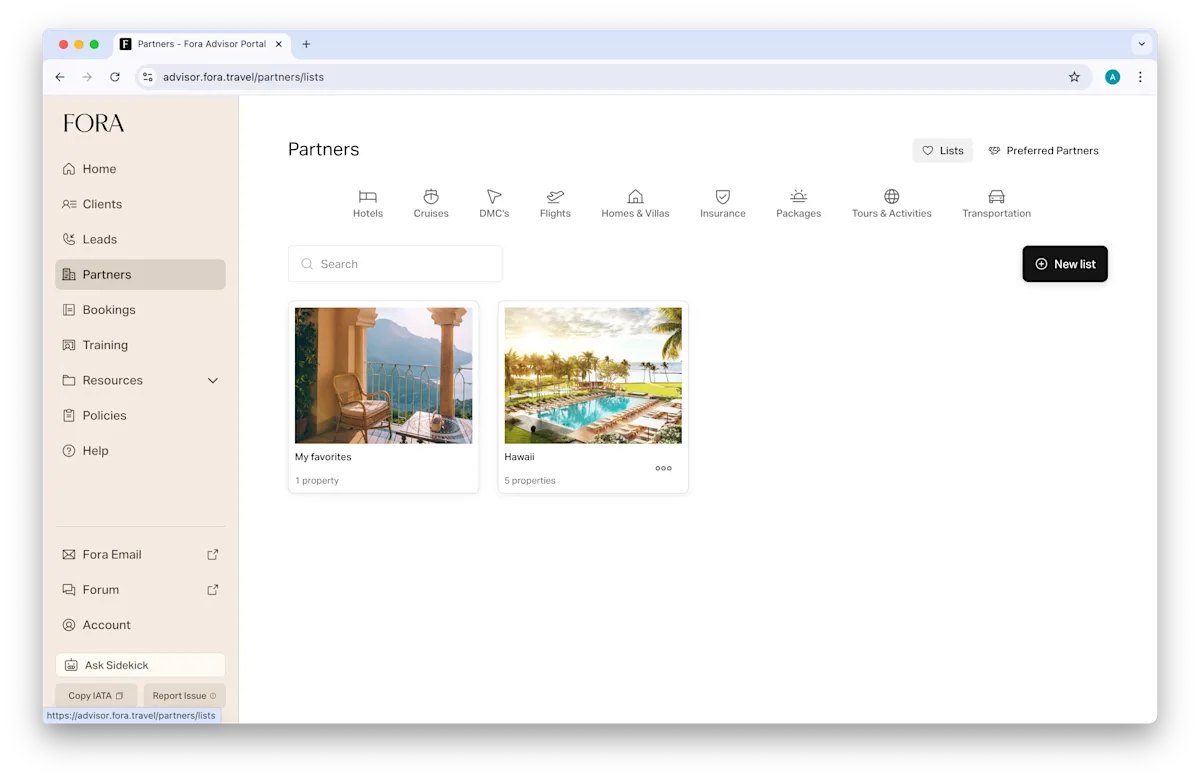
Task: Open the Homes & Villas category
Action: 635,203
